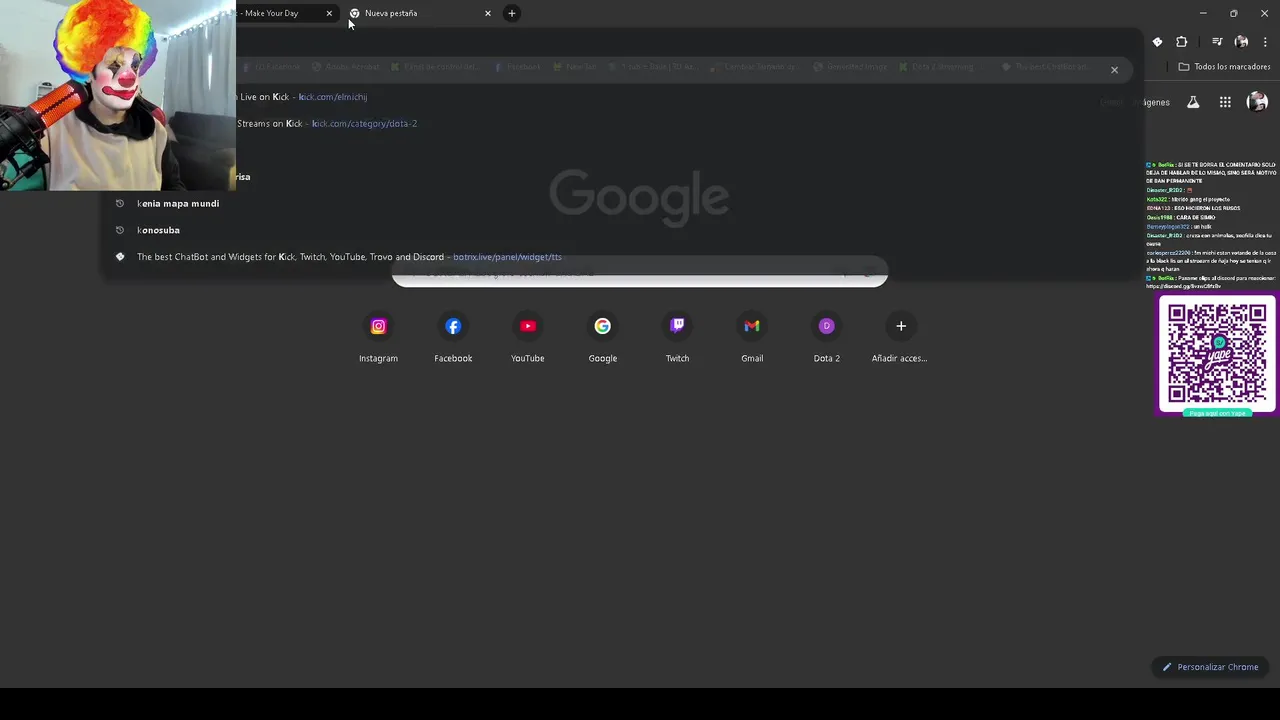Image resolution: width=1280 pixels, height=720 pixels.
Task: Select the botrix.live/panel/widget/tts suggestion
Action: tap(620, 257)
